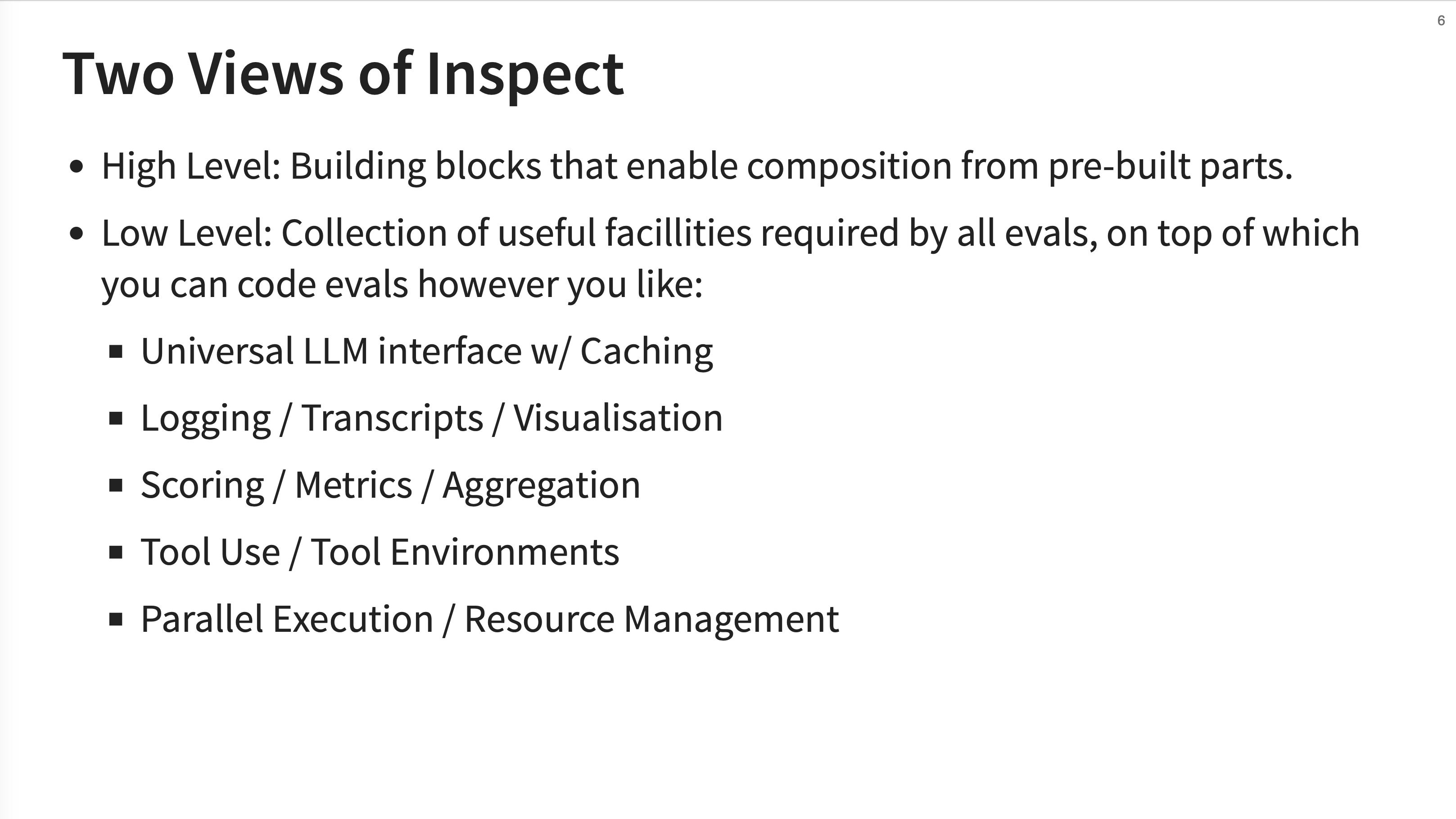Click the "Universal LLM interface" text

click(331, 351)
